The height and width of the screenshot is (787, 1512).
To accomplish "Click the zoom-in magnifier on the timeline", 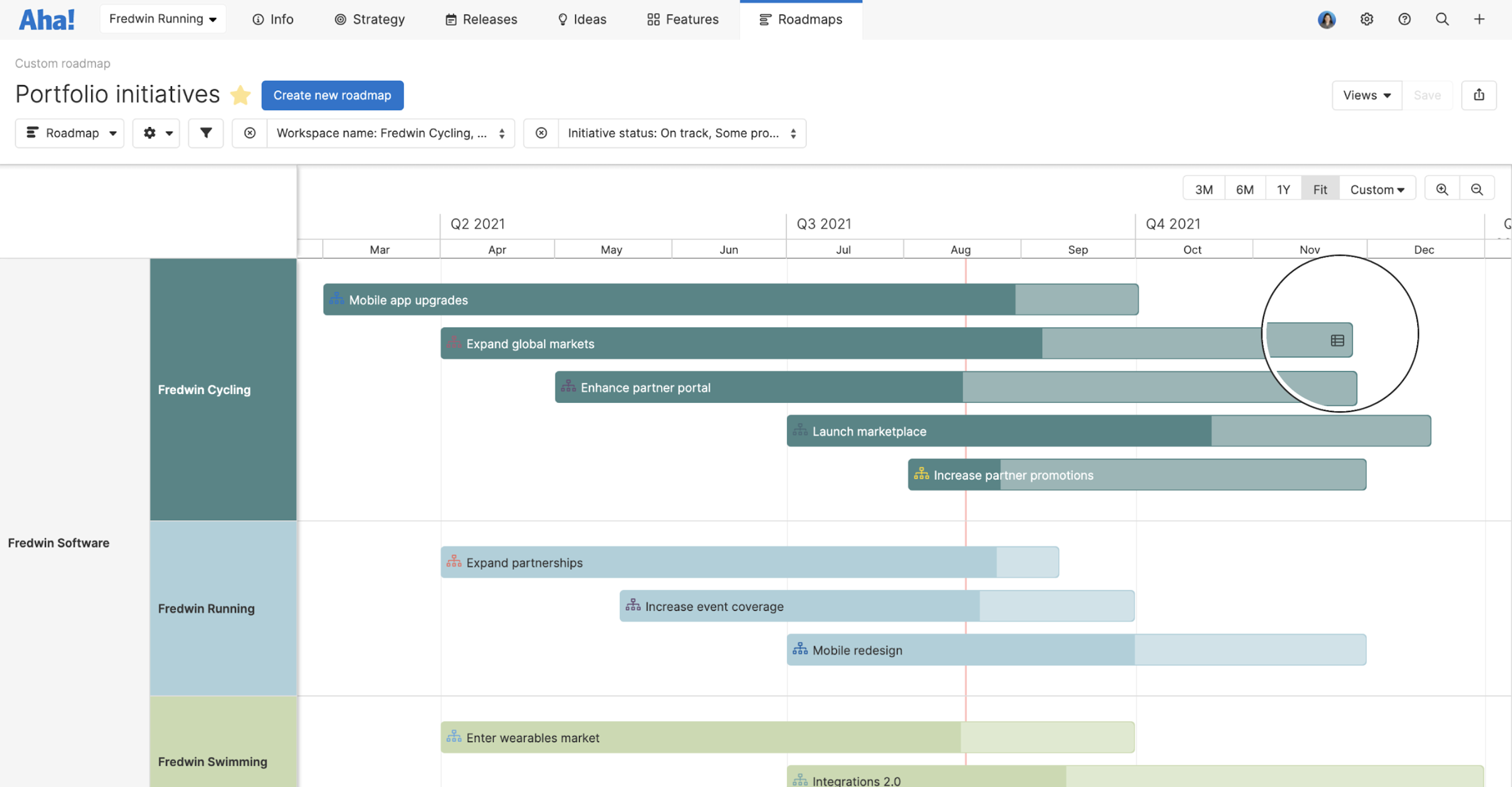I will coord(1442,189).
